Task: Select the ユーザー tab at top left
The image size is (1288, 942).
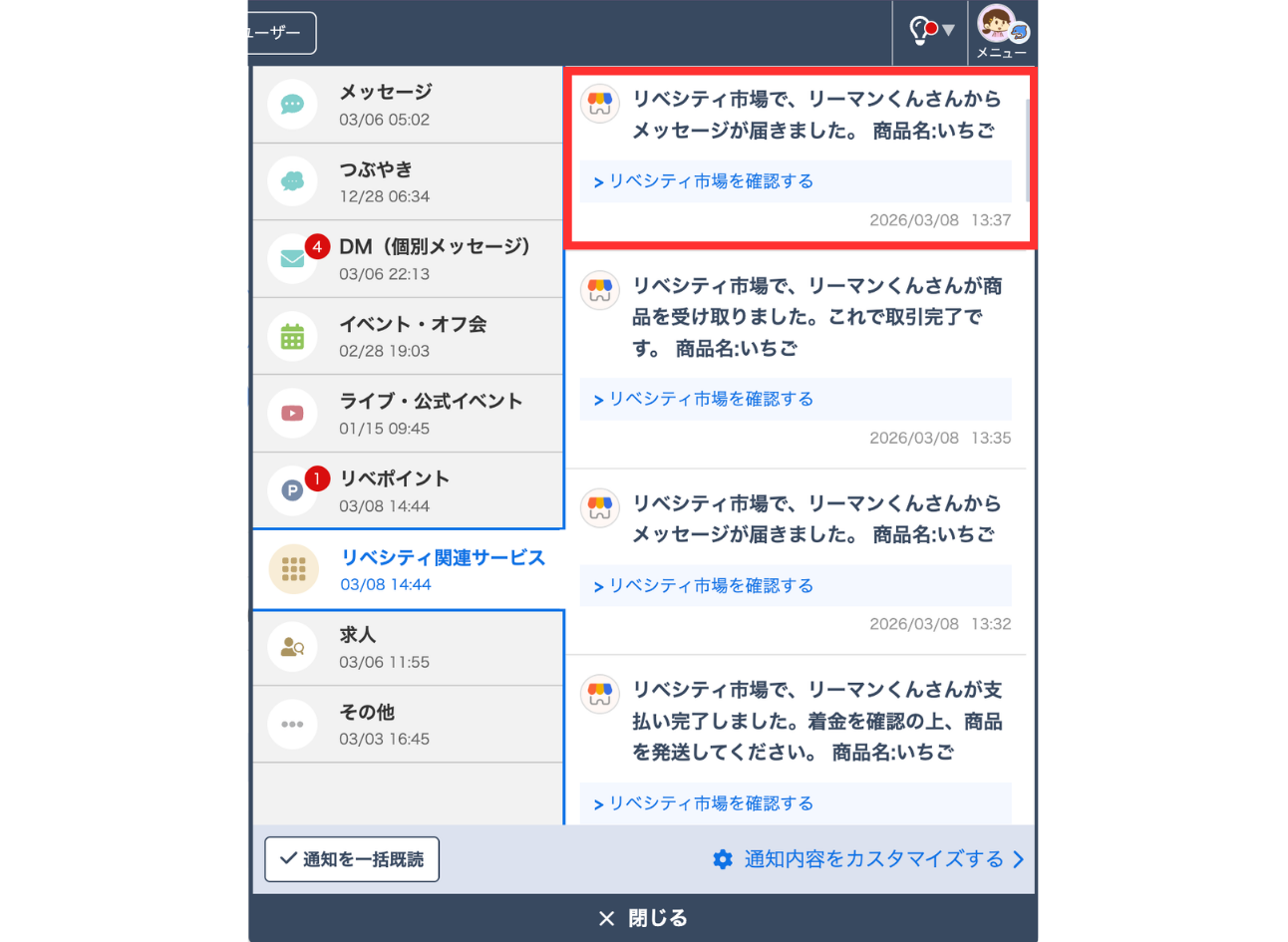Action: (277, 33)
